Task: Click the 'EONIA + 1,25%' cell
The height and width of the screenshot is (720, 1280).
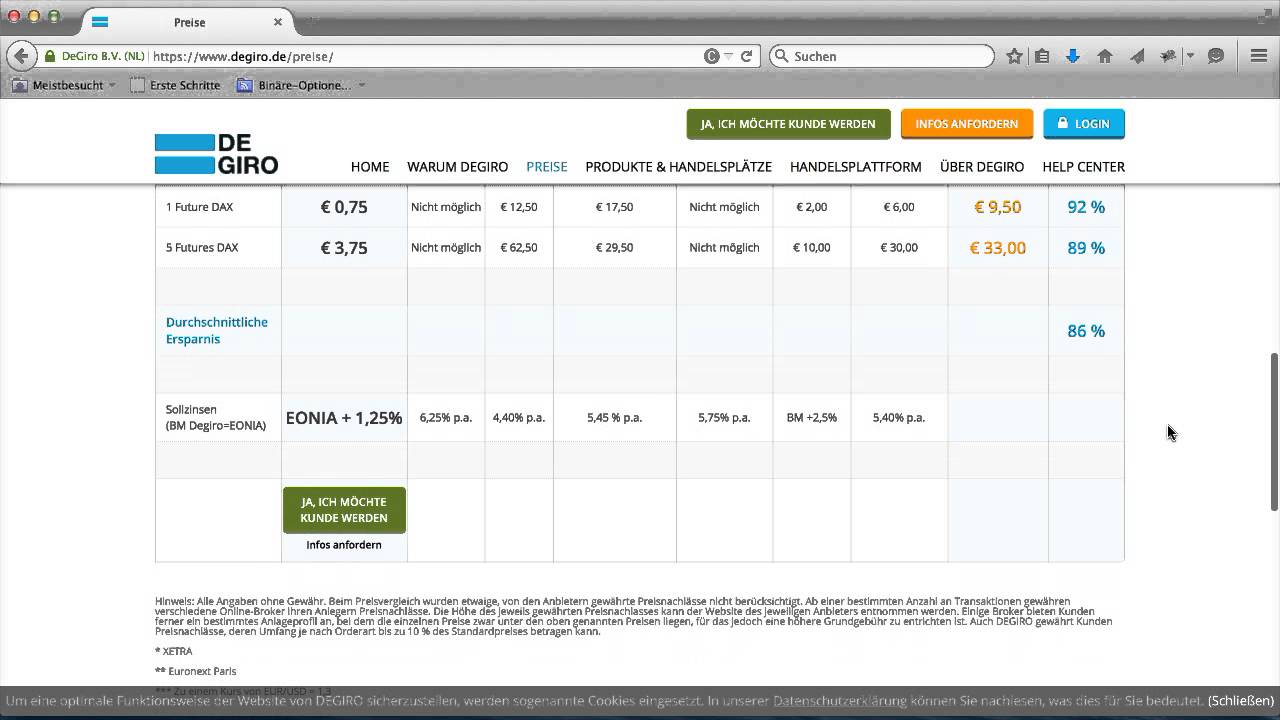Action: pyautogui.click(x=344, y=418)
